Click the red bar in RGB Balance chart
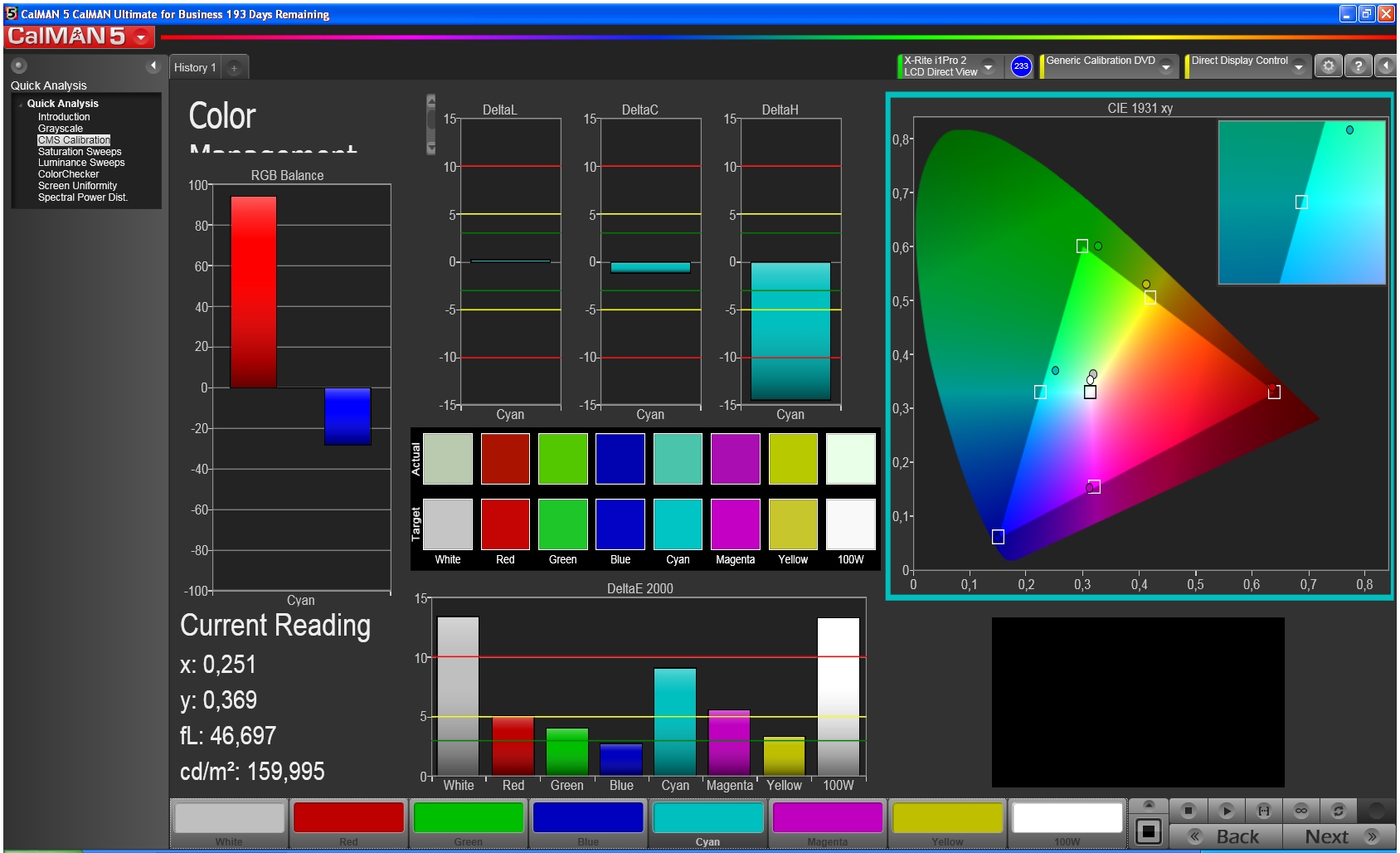The image size is (1400, 853). click(253, 292)
